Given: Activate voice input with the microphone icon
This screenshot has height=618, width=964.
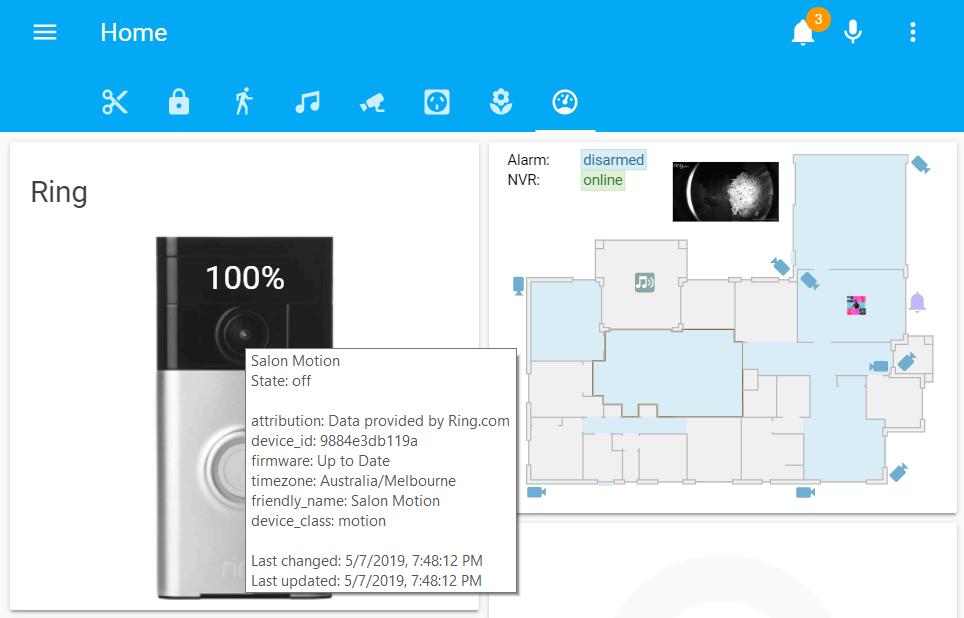Looking at the screenshot, I should click(852, 31).
